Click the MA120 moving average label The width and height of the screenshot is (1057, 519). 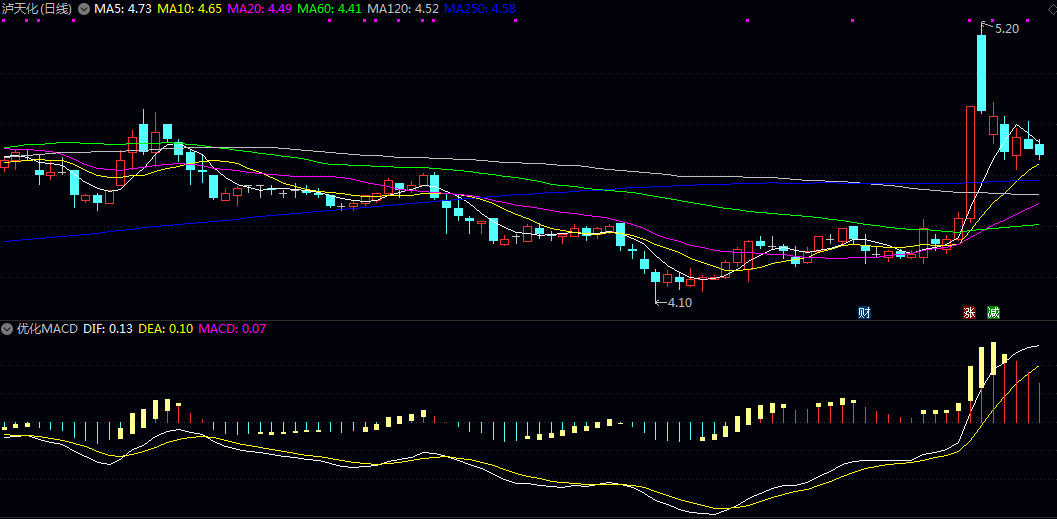point(403,9)
